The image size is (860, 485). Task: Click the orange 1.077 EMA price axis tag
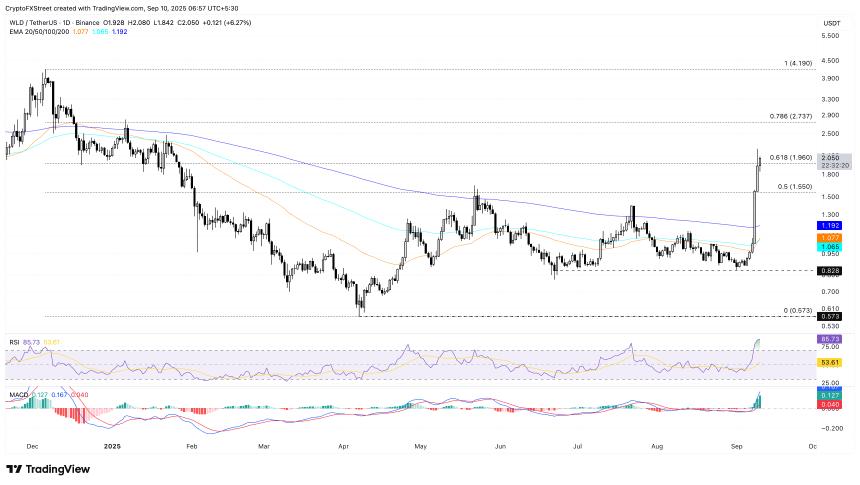tap(829, 238)
